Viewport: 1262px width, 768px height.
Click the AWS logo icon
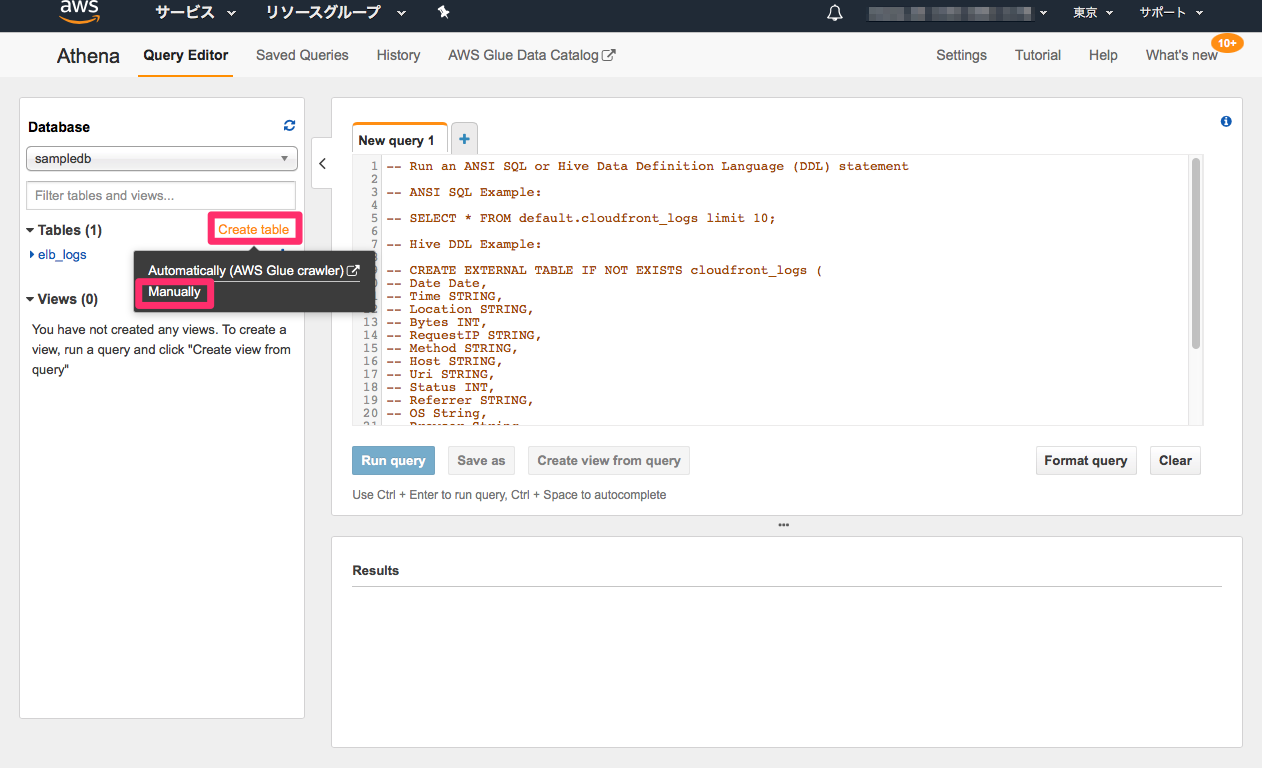(x=79, y=12)
